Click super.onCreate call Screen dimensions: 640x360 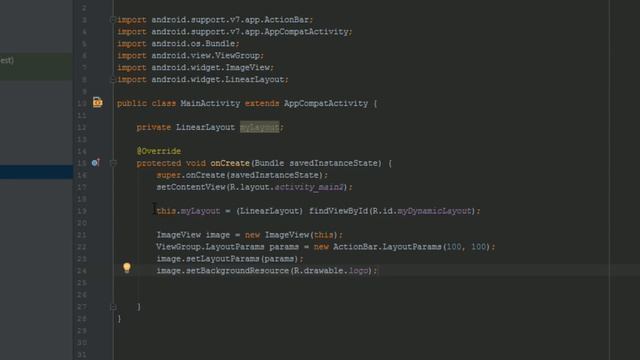242,175
